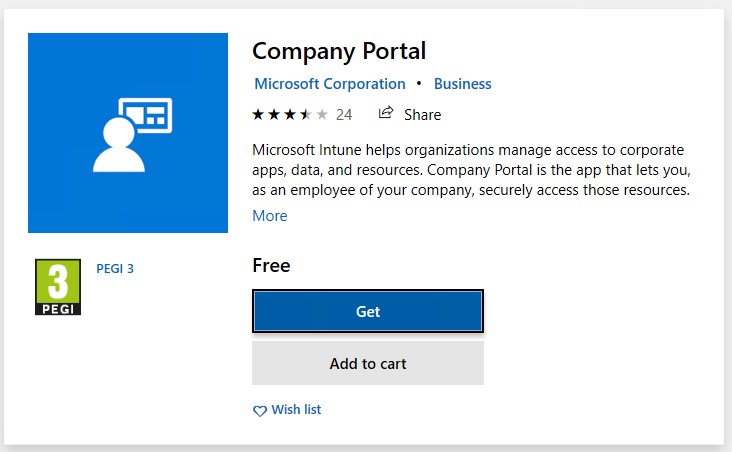Click the green PEGI 3 rating badge
Screen dimensions: 732x452
pyautogui.click(x=58, y=287)
